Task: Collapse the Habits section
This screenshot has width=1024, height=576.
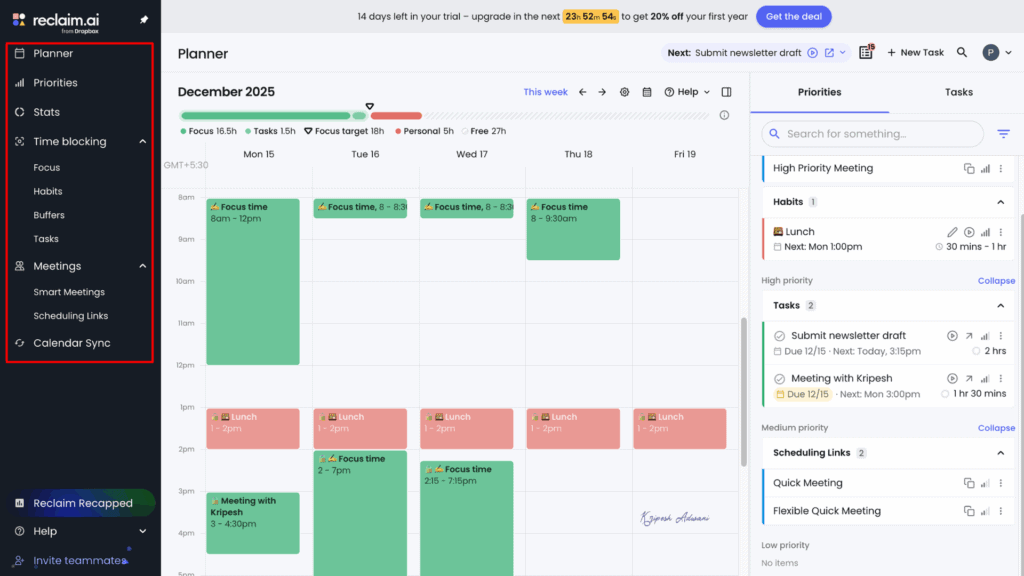Action: tap(1000, 201)
